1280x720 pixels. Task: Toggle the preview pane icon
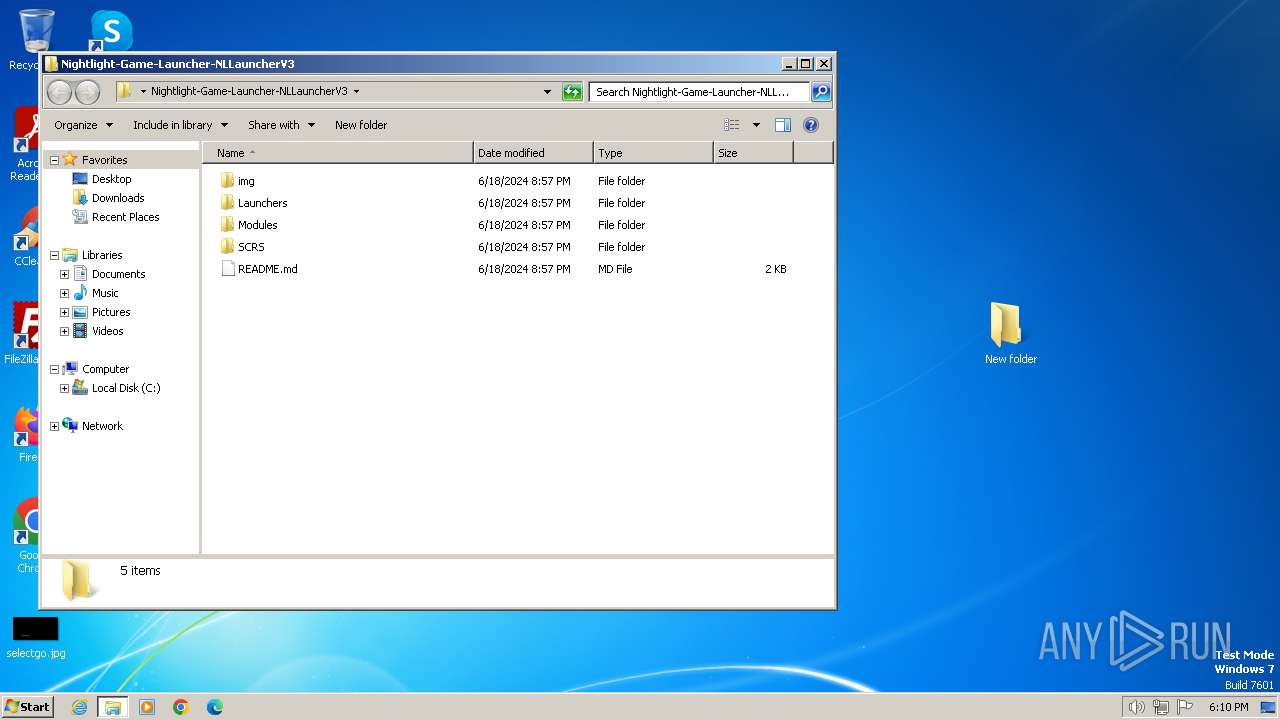(783, 125)
